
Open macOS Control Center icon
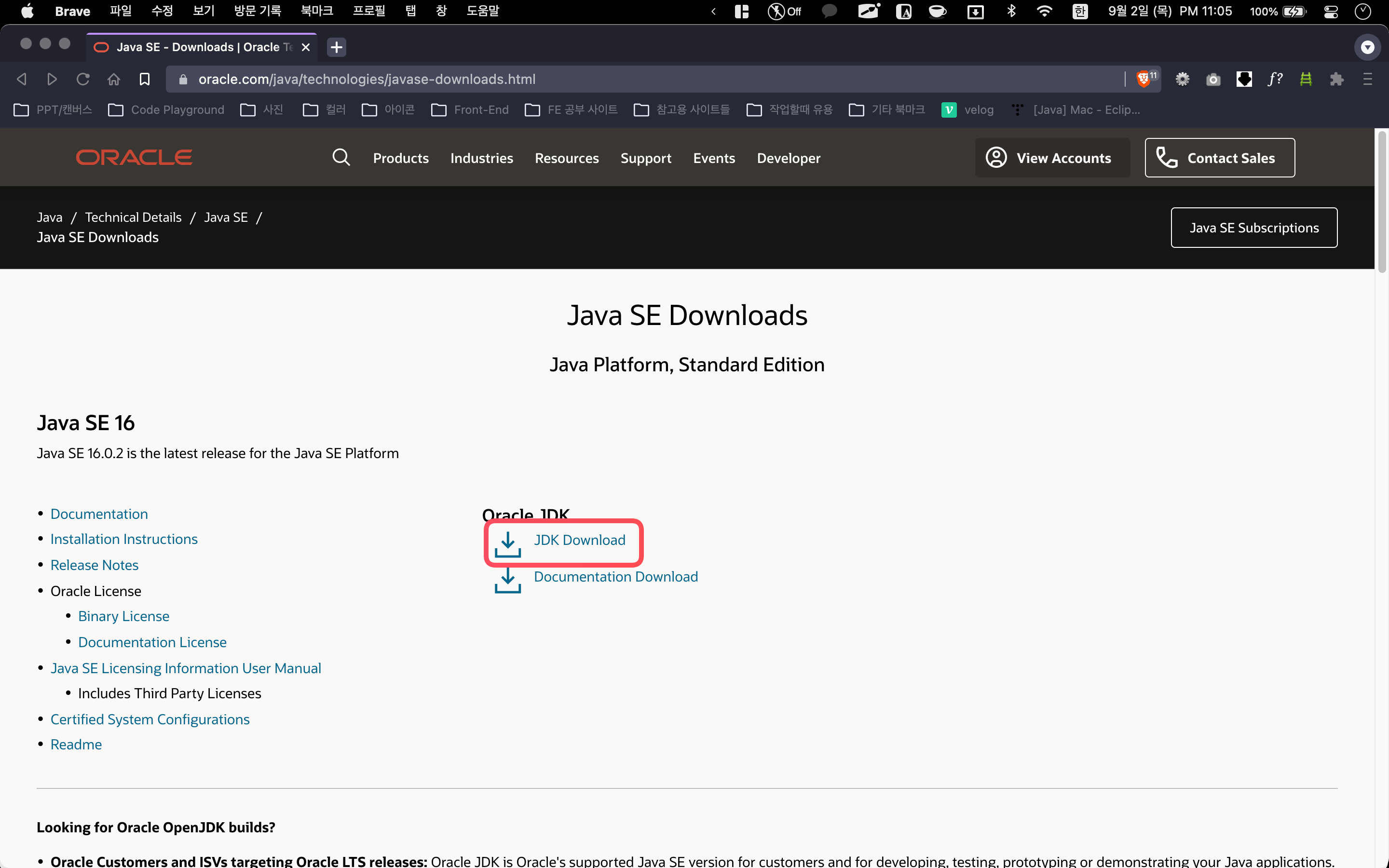coord(1331,11)
